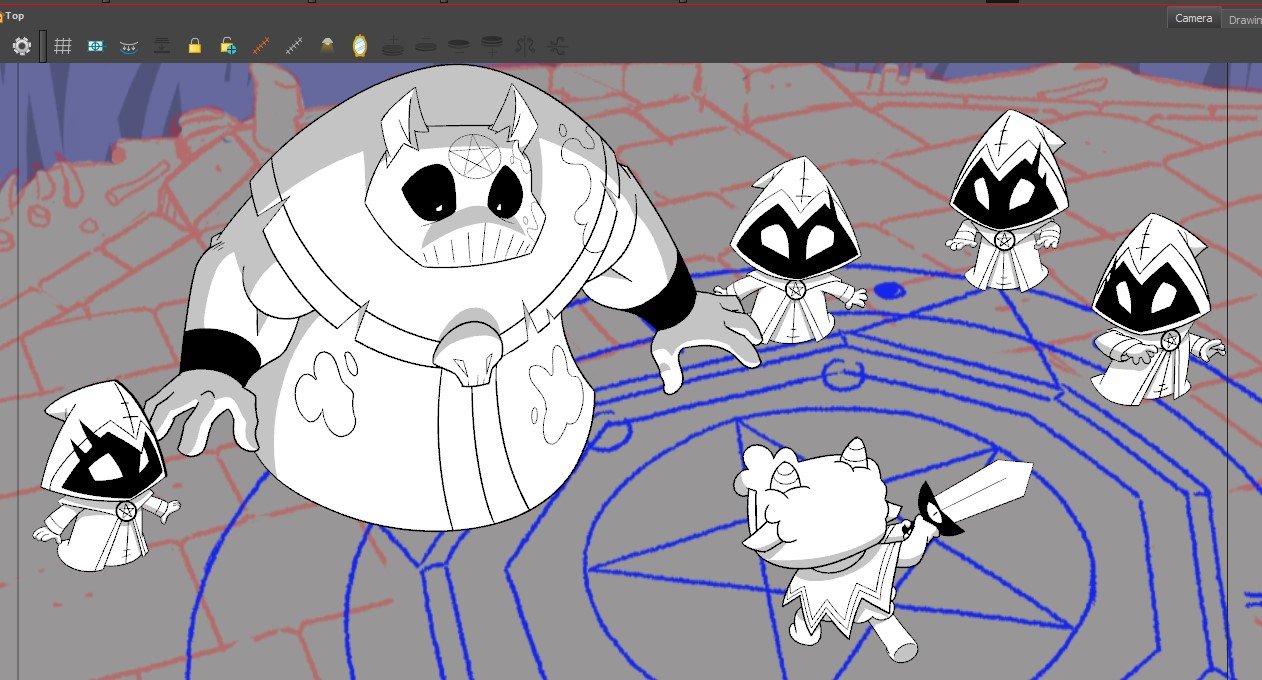Click the horizontal wavy lines icon
This screenshot has width=1262, height=680.
click(x=558, y=46)
